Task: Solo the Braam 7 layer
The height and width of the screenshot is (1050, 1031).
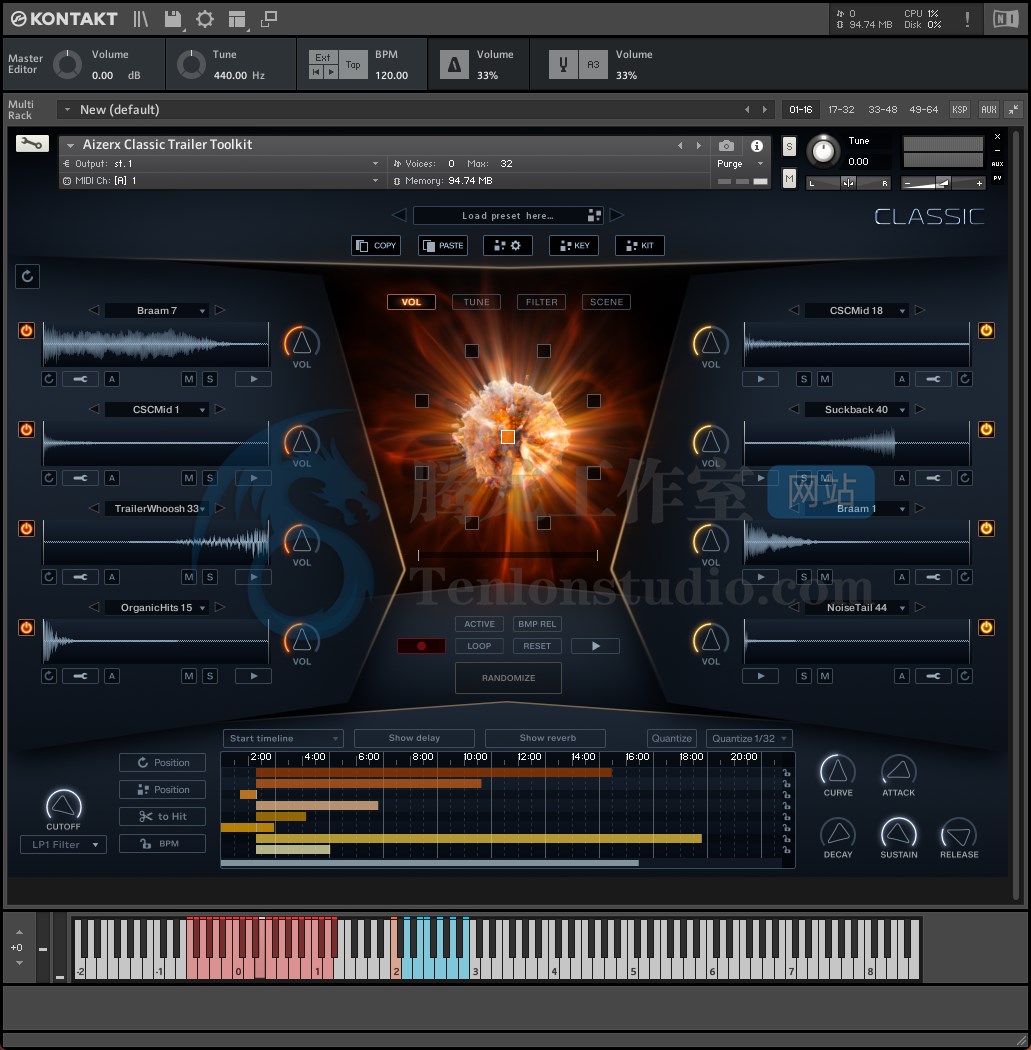Action: 210,379
